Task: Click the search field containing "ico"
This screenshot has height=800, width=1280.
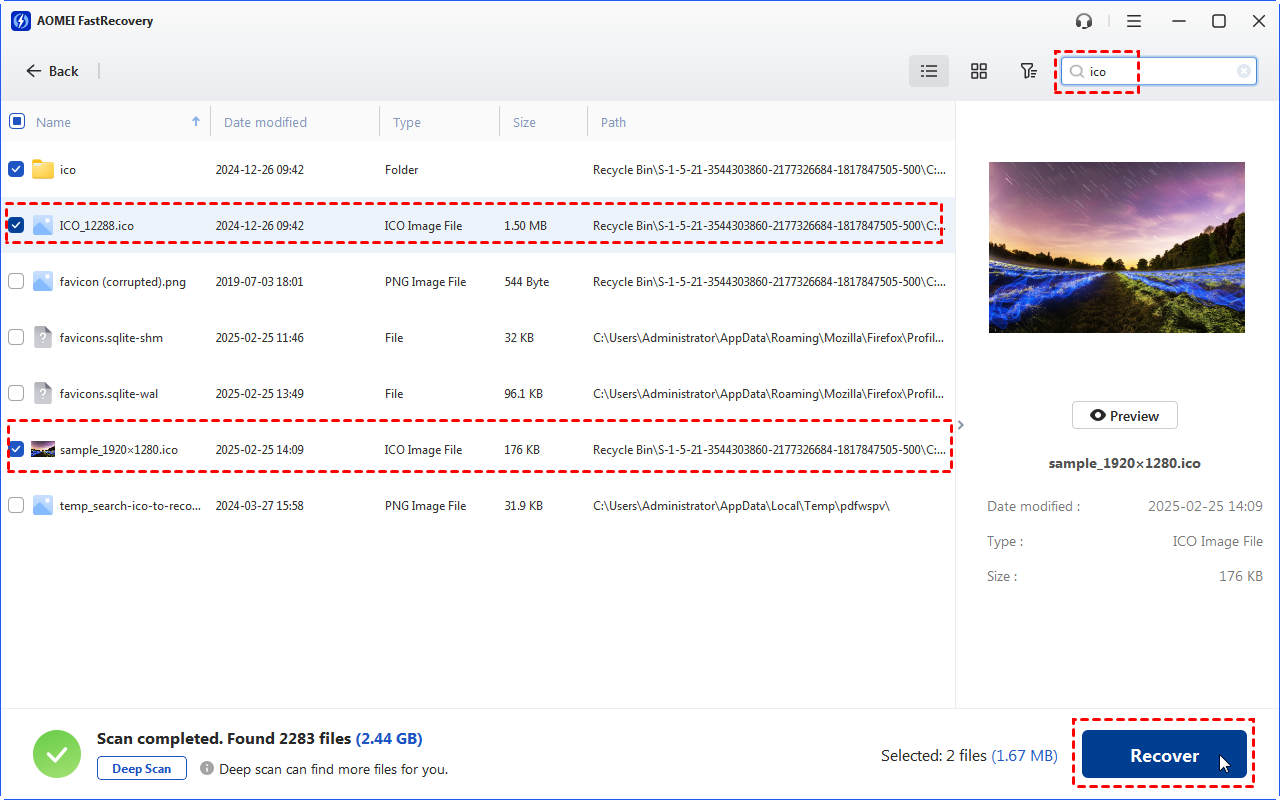Action: [x=1159, y=71]
